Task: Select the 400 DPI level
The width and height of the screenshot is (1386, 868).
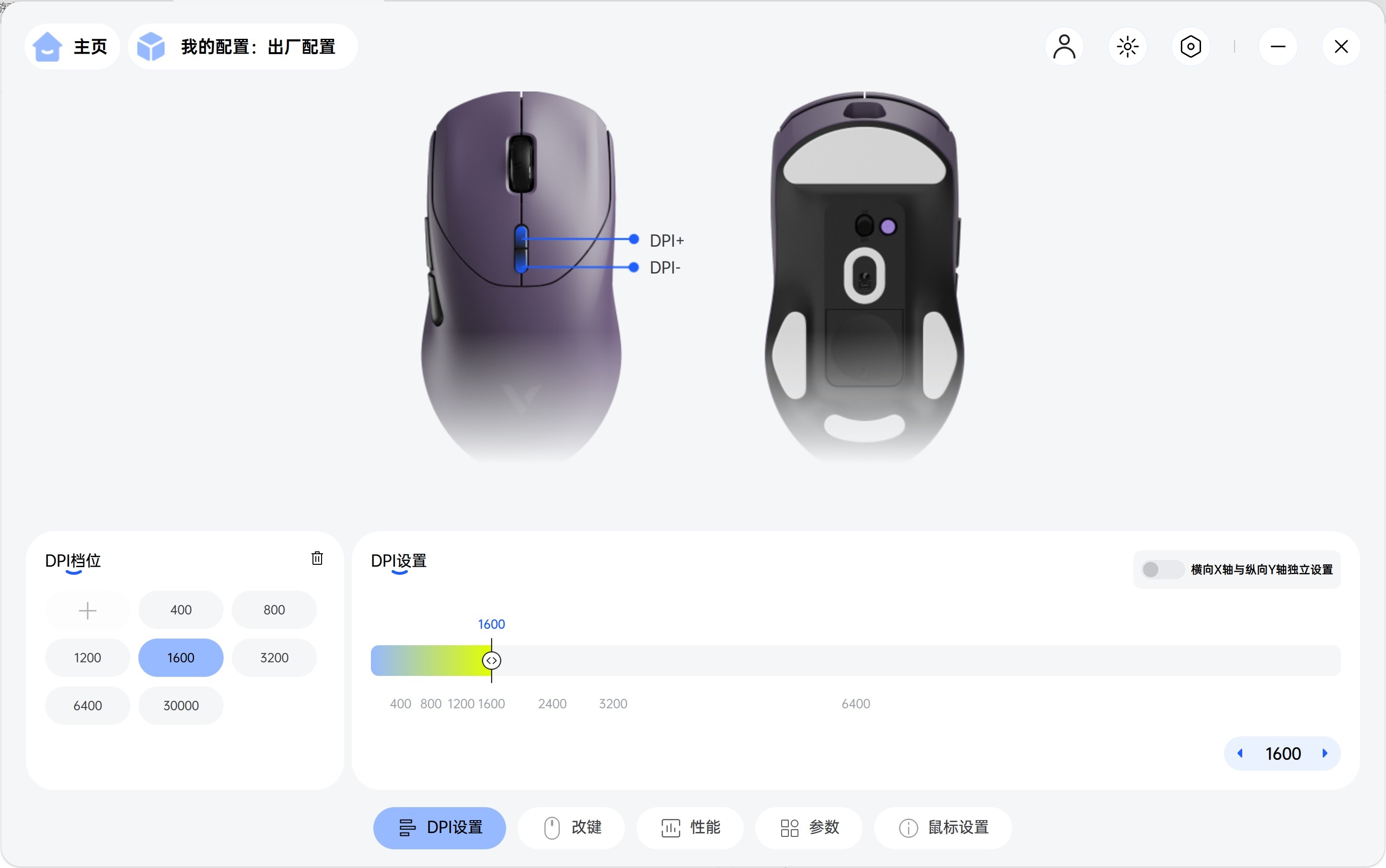Action: click(x=181, y=610)
